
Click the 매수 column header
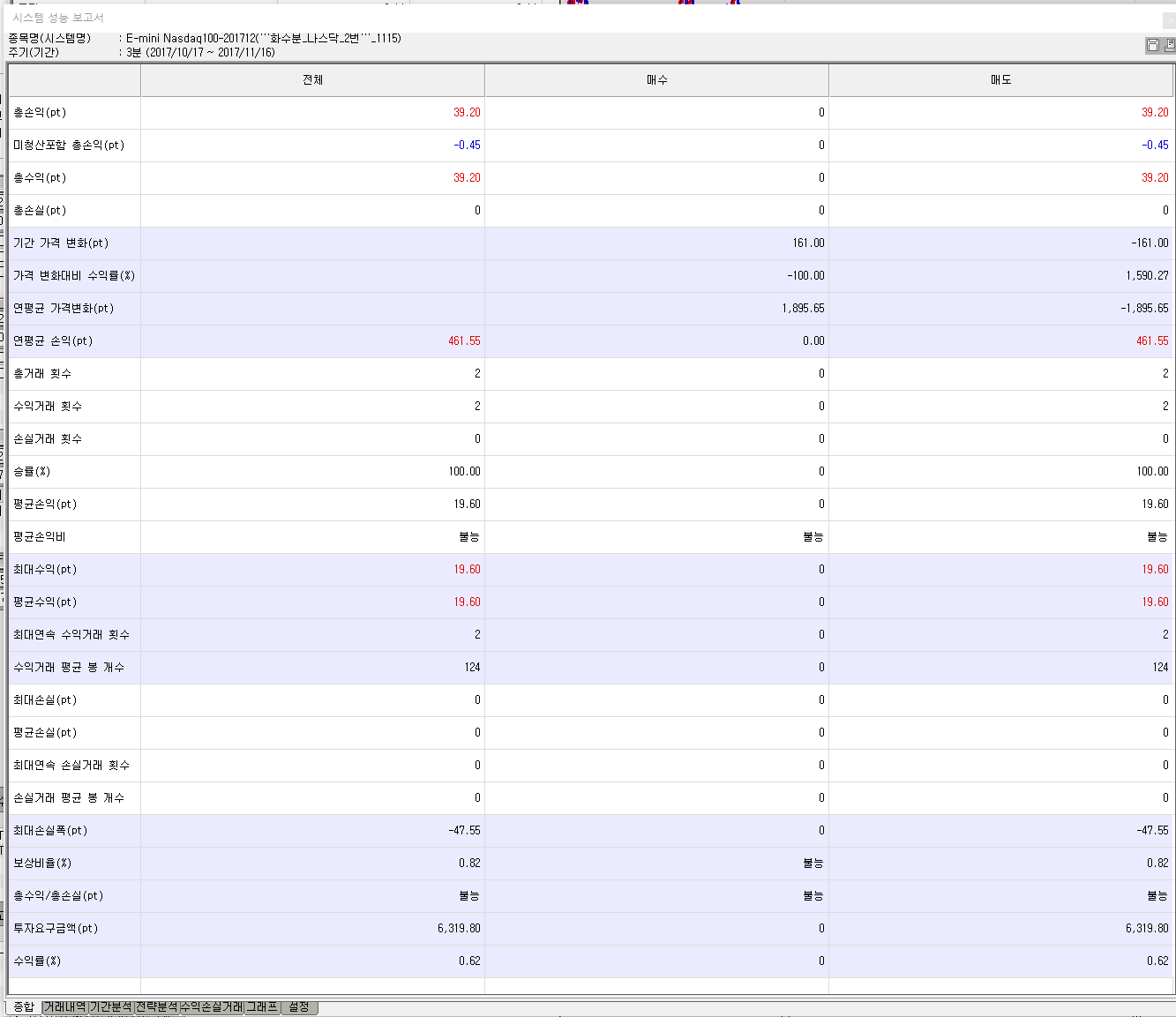pos(656,80)
